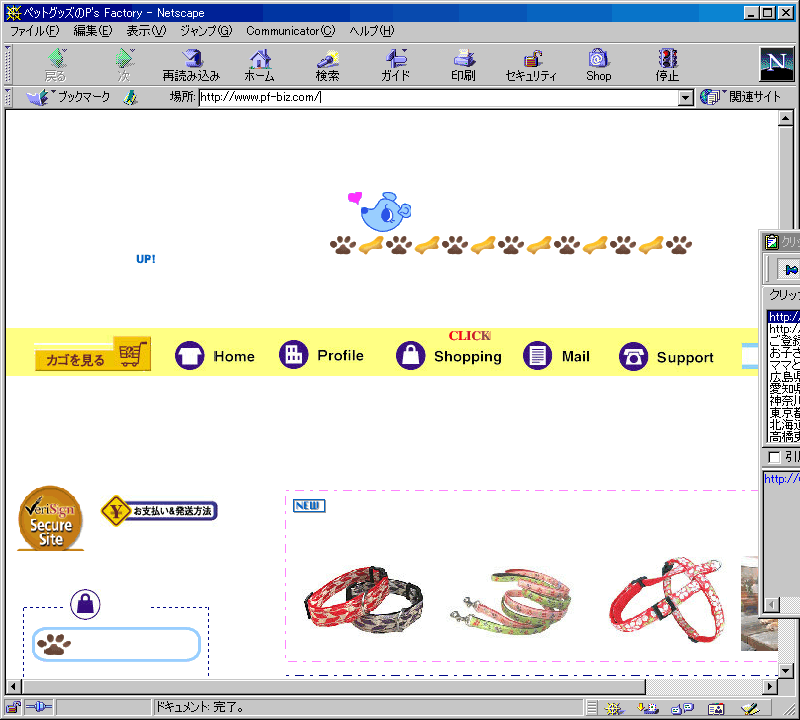Open the ブックマーク bookmarks dropdown
This screenshot has height=720, width=800.
[x=68, y=97]
